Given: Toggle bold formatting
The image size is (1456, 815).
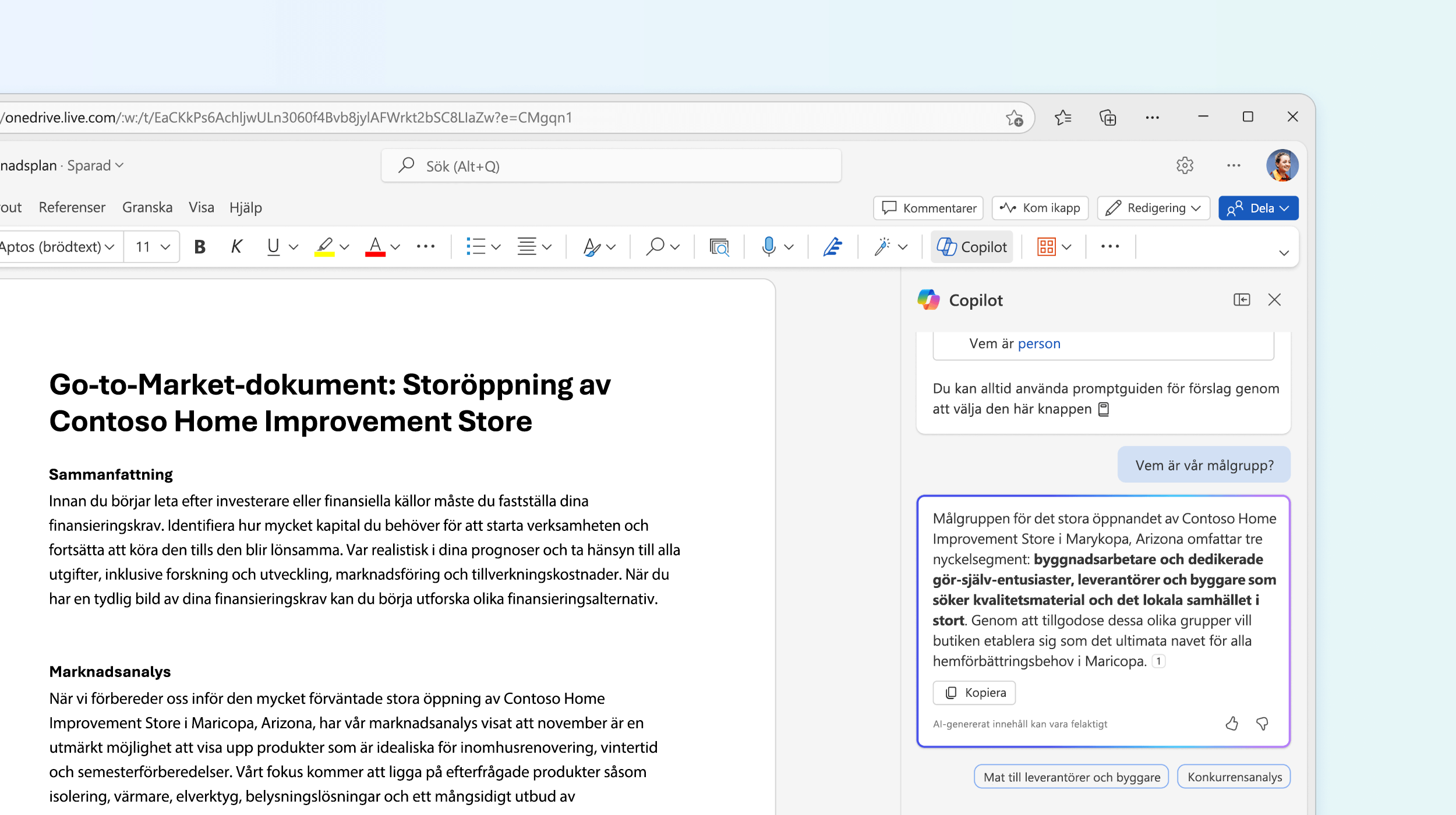Looking at the screenshot, I should [200, 247].
